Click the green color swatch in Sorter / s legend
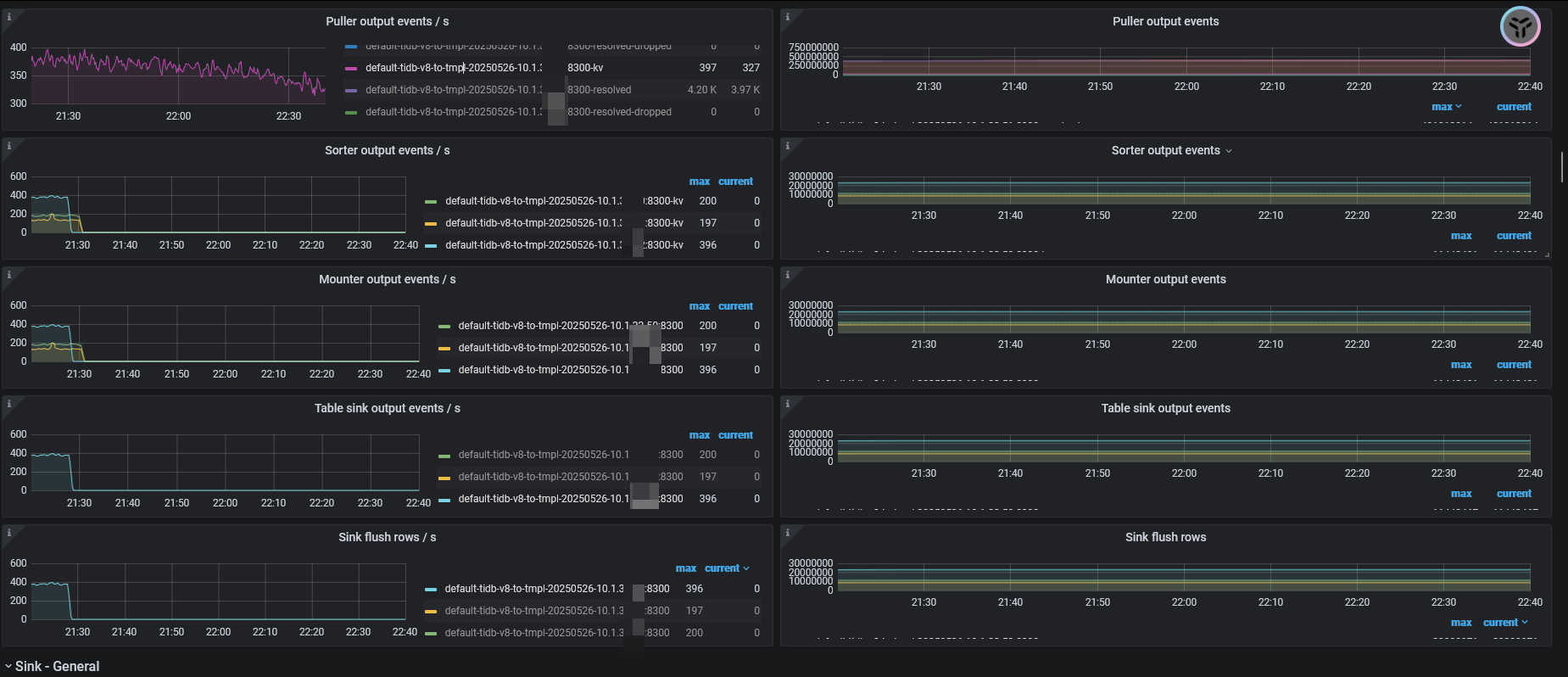Image resolution: width=1568 pixels, height=677 pixels. 431,202
